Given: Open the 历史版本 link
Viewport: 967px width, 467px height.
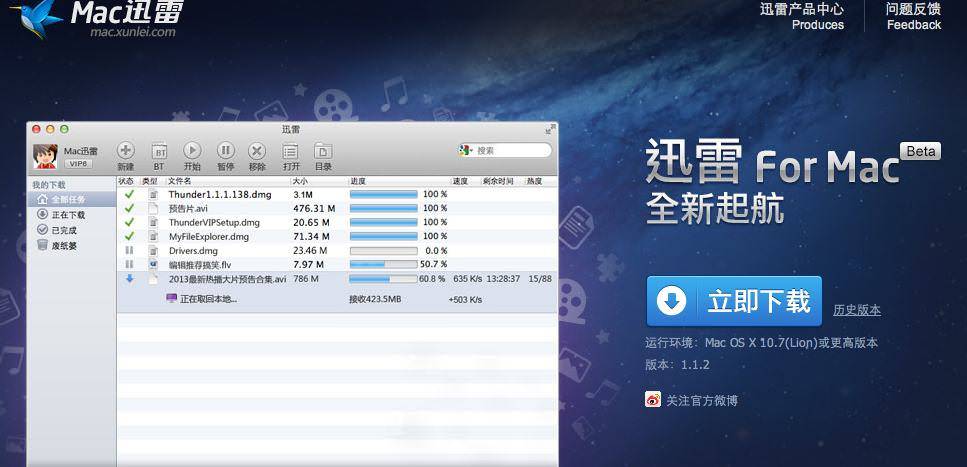Looking at the screenshot, I should click(857, 310).
